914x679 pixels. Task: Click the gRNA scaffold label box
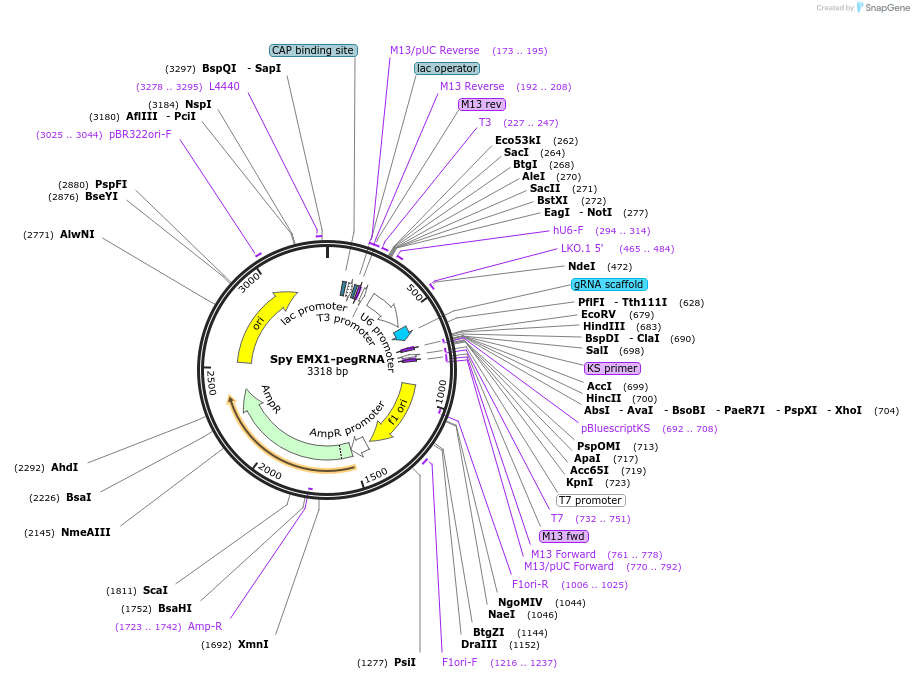pyautogui.click(x=609, y=284)
